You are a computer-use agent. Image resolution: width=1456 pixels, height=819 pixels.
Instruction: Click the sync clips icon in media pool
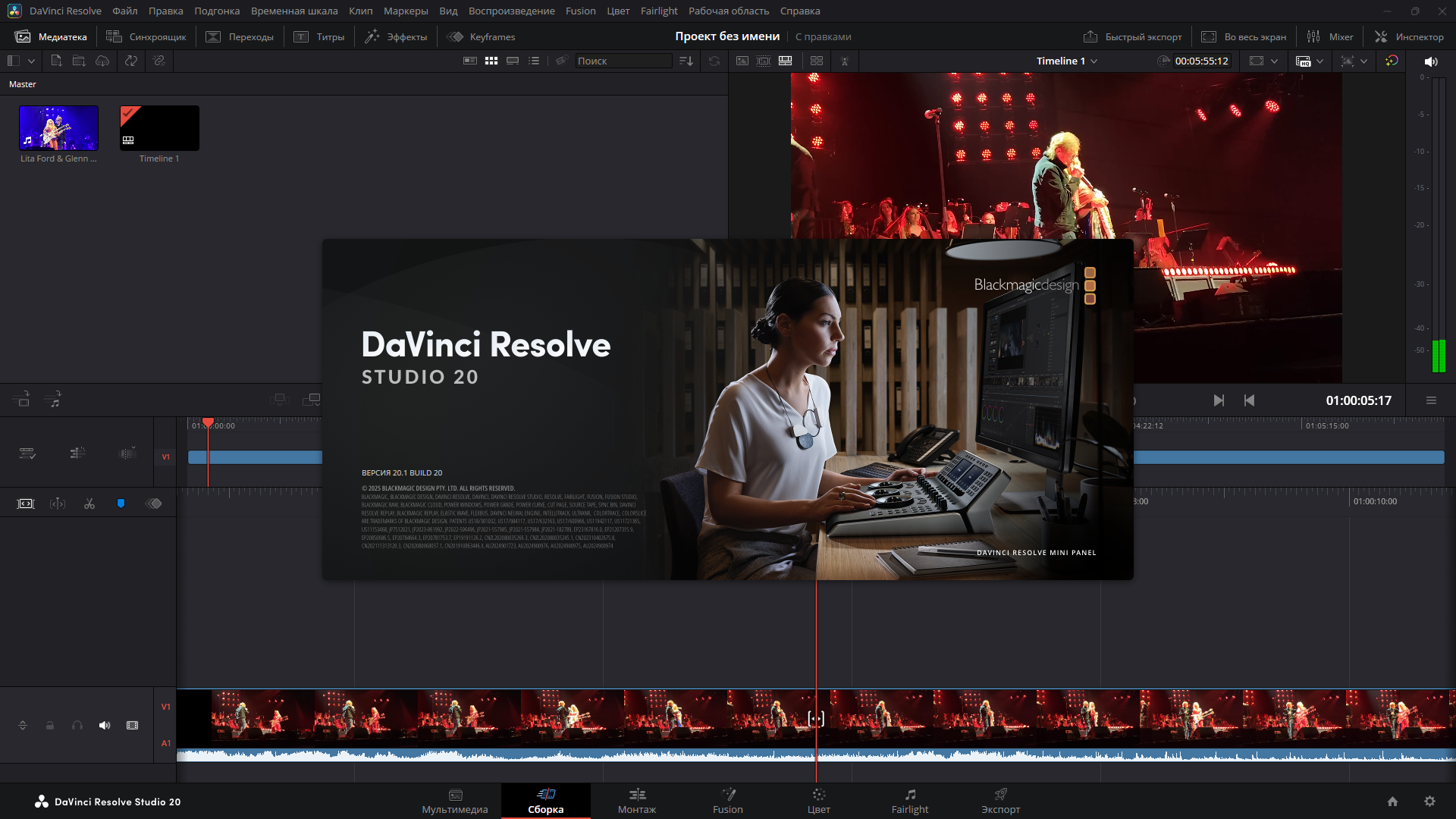pyautogui.click(x=131, y=61)
